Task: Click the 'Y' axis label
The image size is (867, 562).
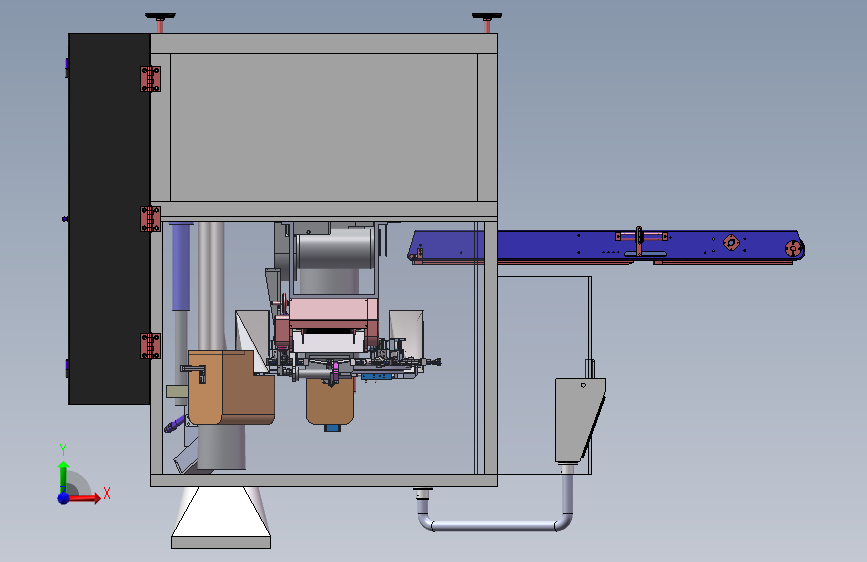Action: [x=63, y=450]
